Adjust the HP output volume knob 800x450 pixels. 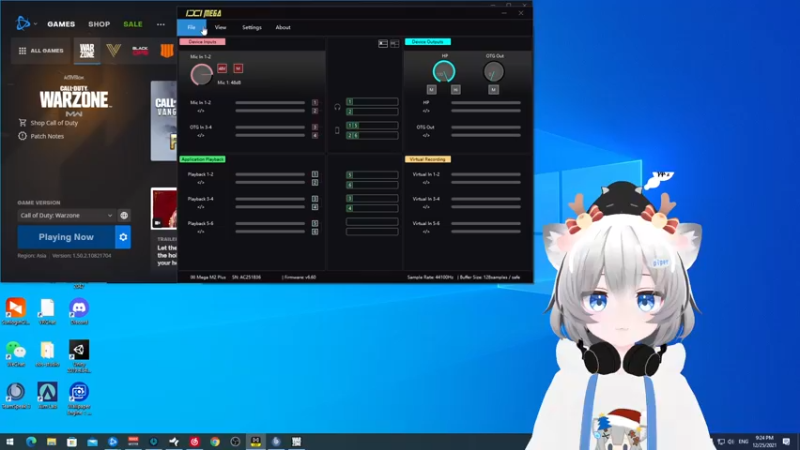click(444, 72)
